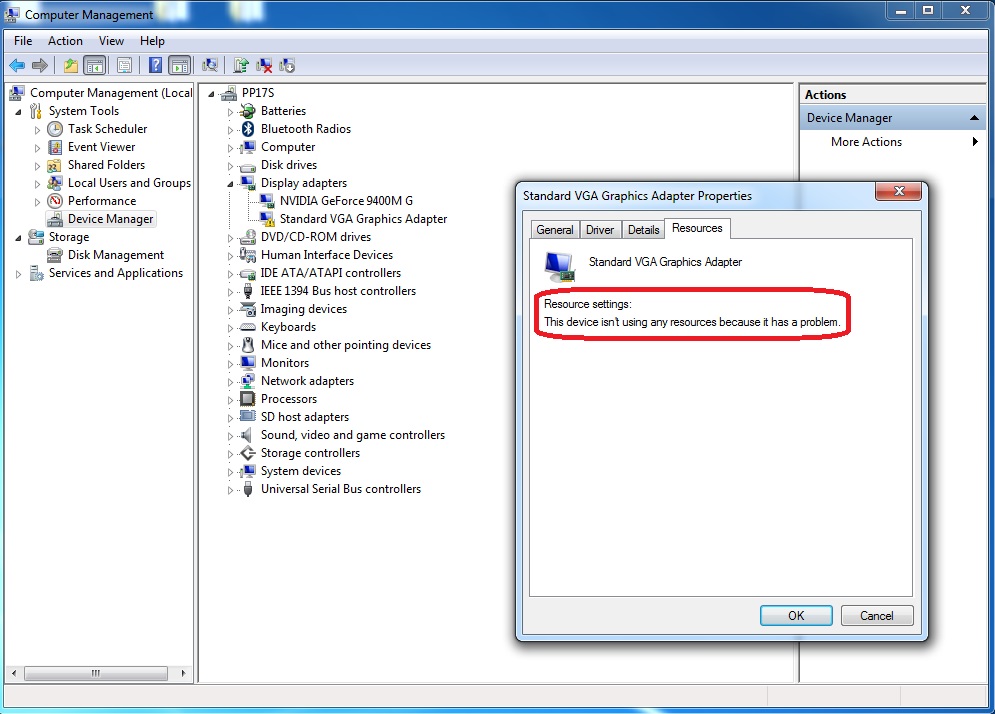Open the Action menu

pyautogui.click(x=65, y=41)
